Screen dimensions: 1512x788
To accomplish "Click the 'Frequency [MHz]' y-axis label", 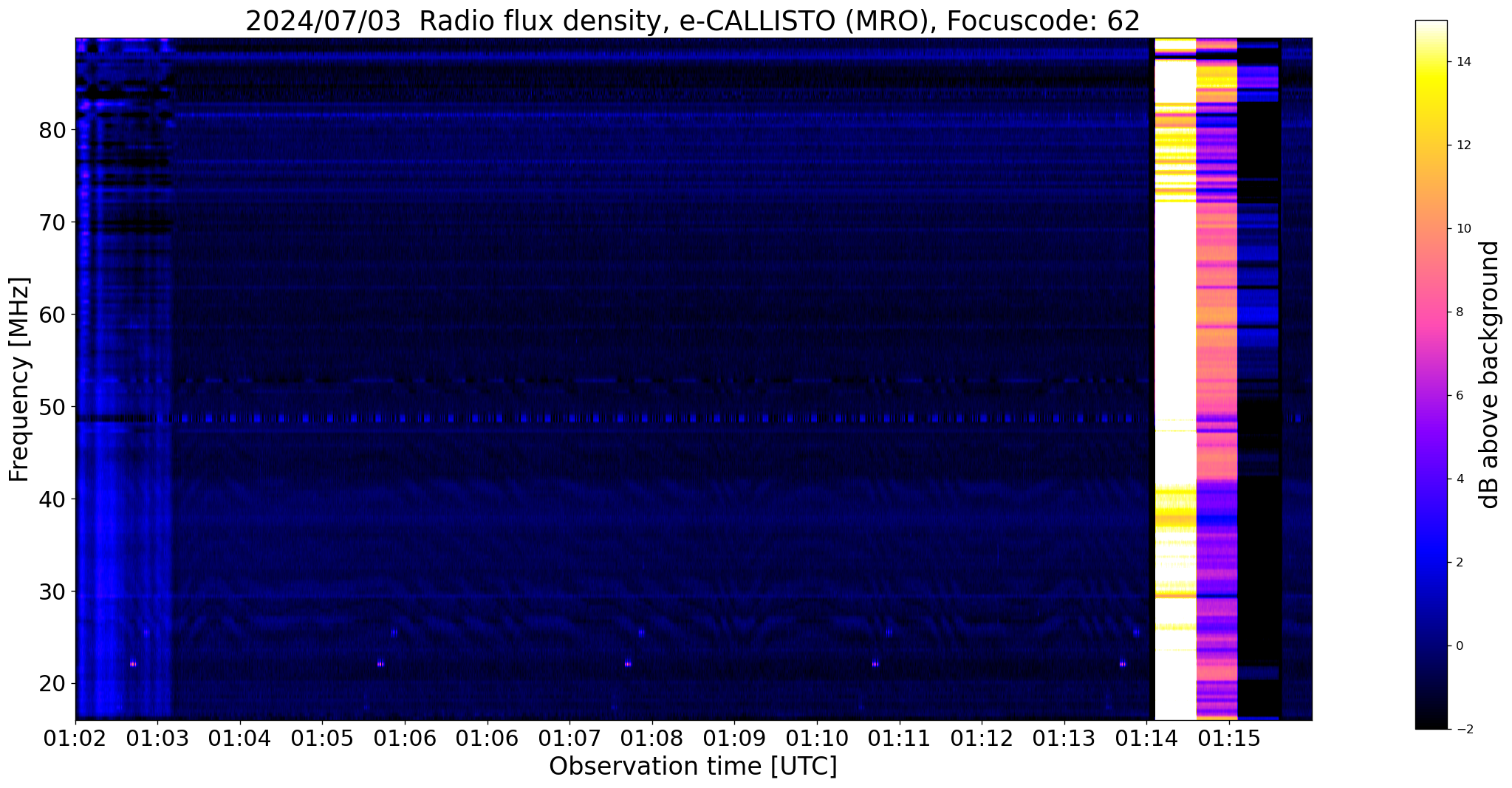I will point(20,379).
